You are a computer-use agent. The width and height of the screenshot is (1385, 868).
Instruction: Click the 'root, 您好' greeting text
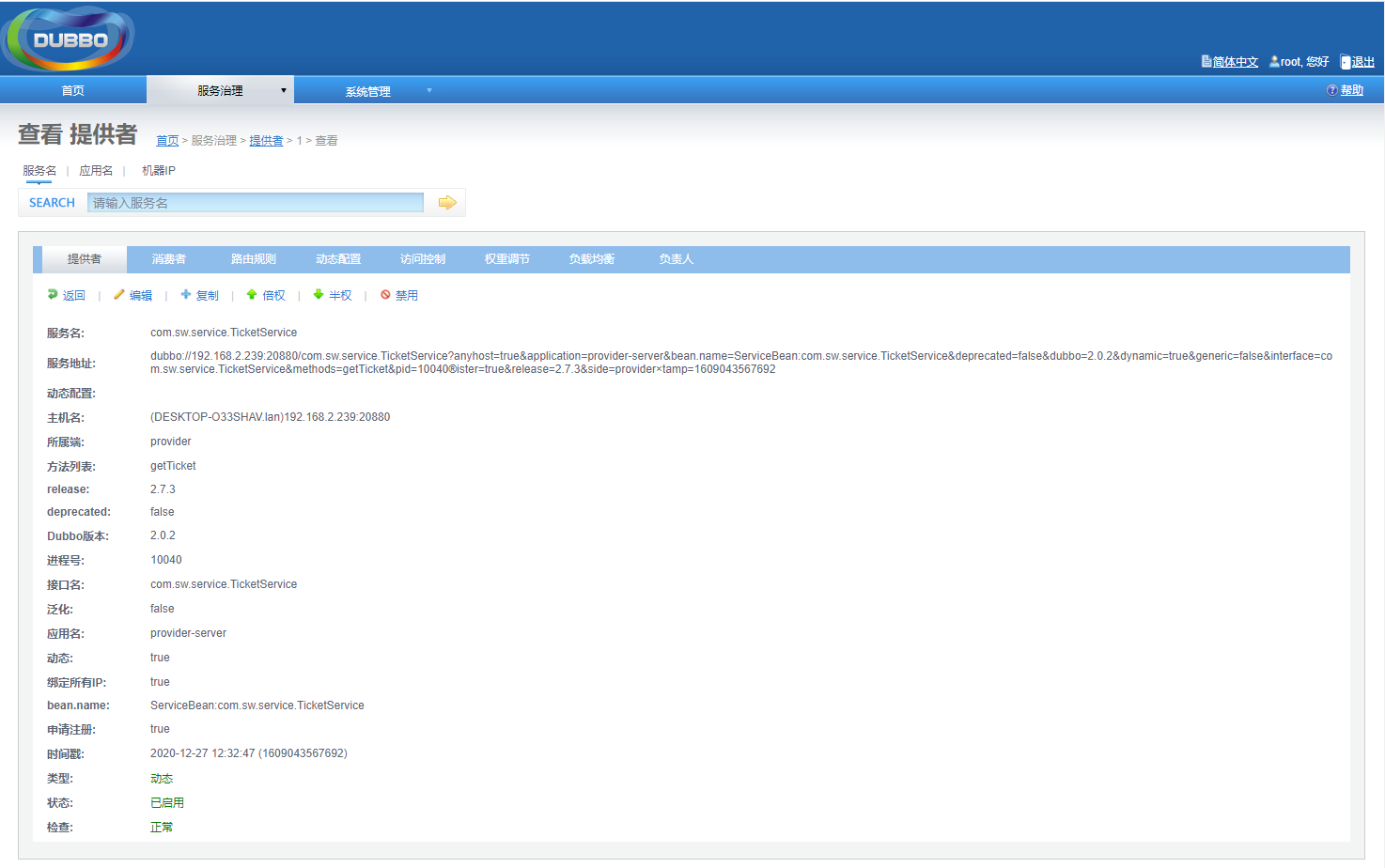(1305, 62)
